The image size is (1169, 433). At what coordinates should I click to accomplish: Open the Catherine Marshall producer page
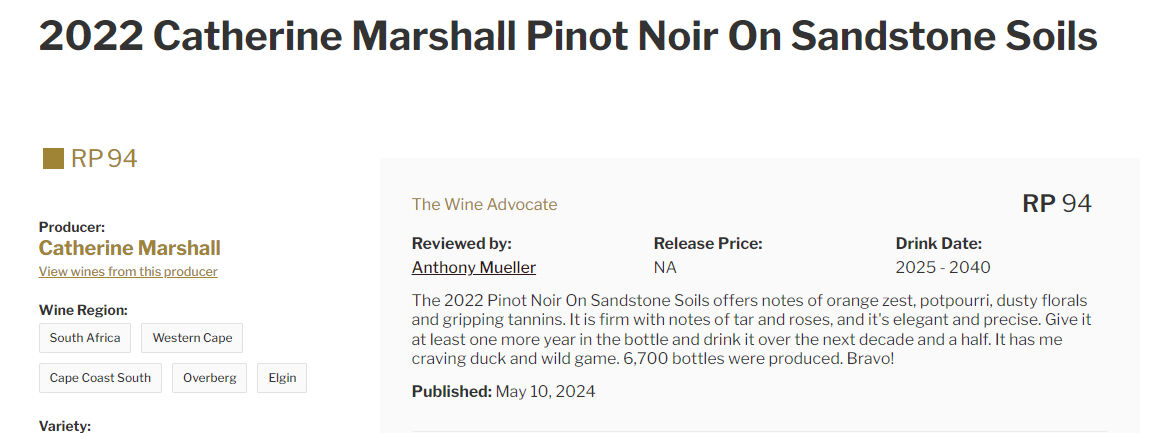click(x=130, y=248)
